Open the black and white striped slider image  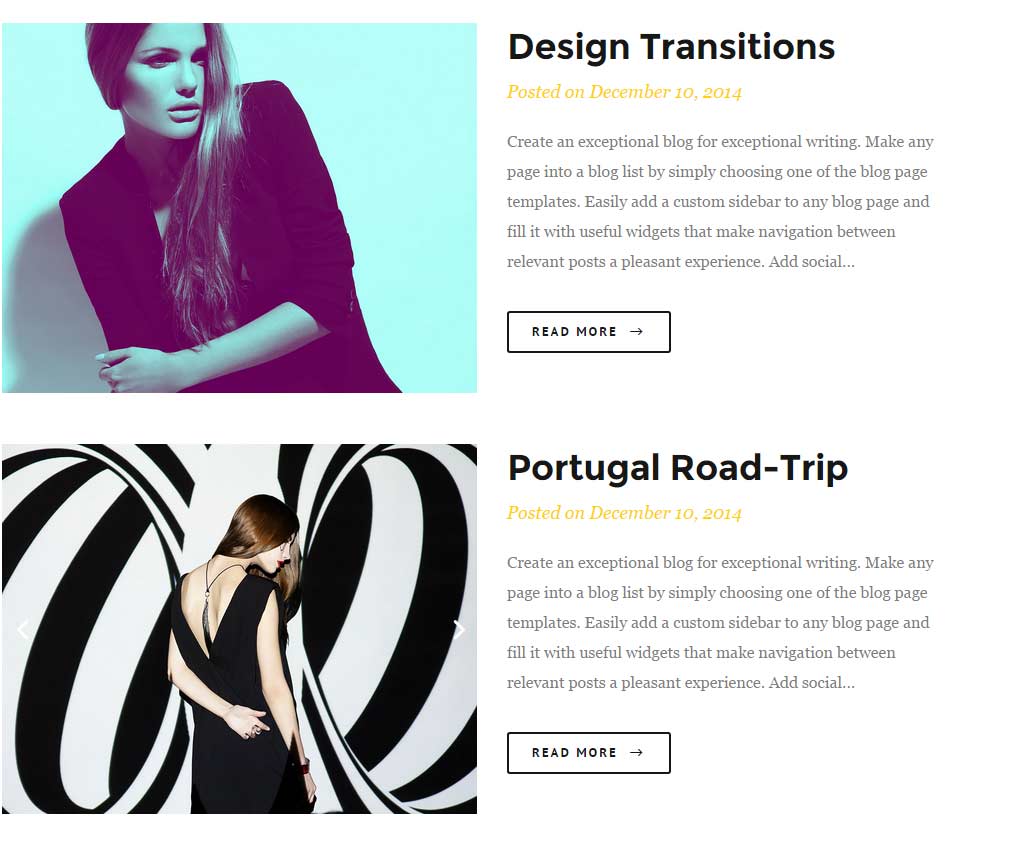(x=239, y=629)
